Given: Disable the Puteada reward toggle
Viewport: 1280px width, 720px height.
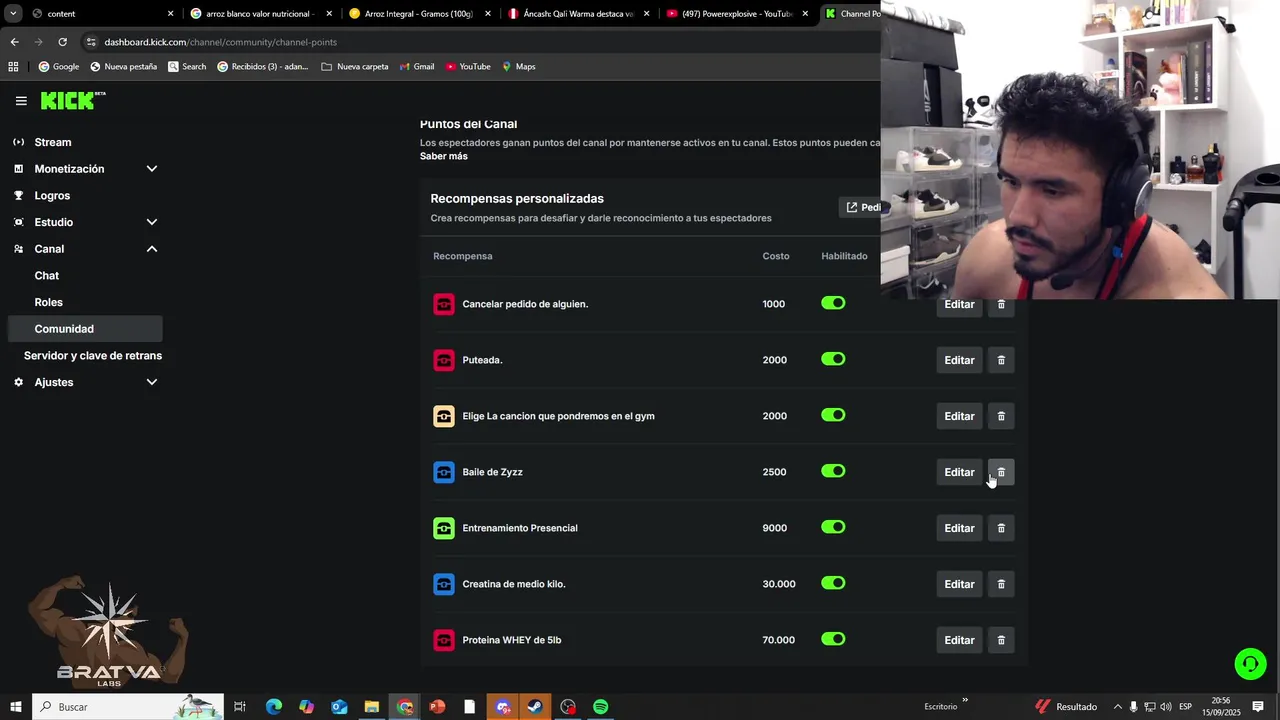Looking at the screenshot, I should [833, 359].
